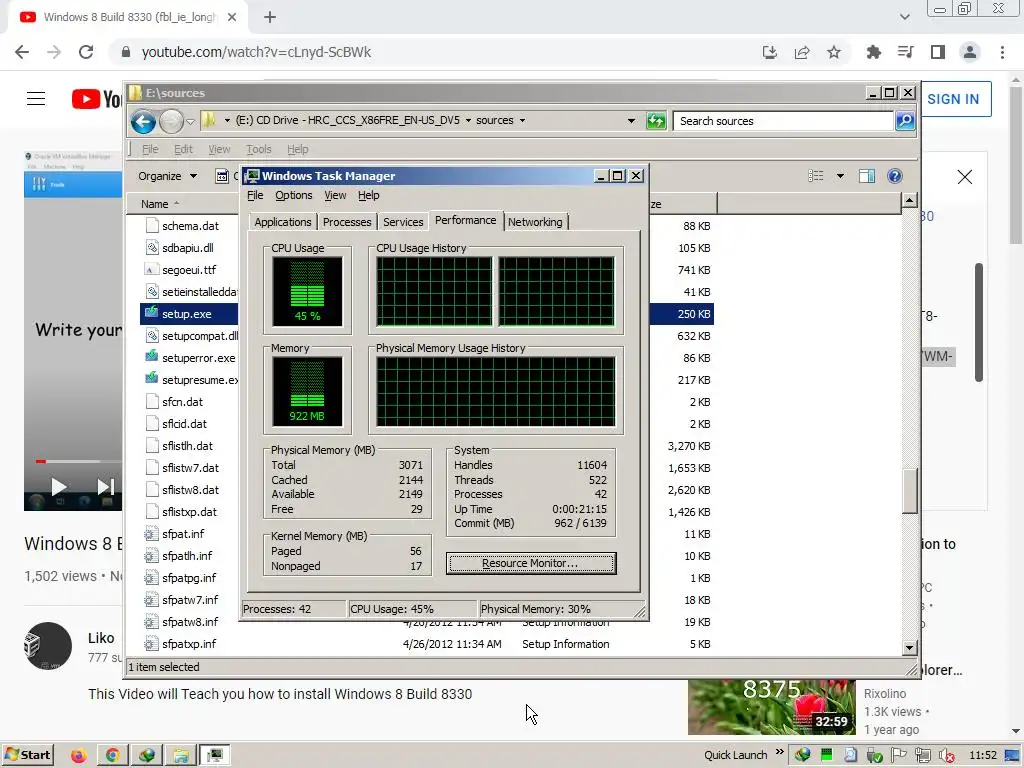
Task: Click the Resource Monitor button
Action: click(x=531, y=563)
